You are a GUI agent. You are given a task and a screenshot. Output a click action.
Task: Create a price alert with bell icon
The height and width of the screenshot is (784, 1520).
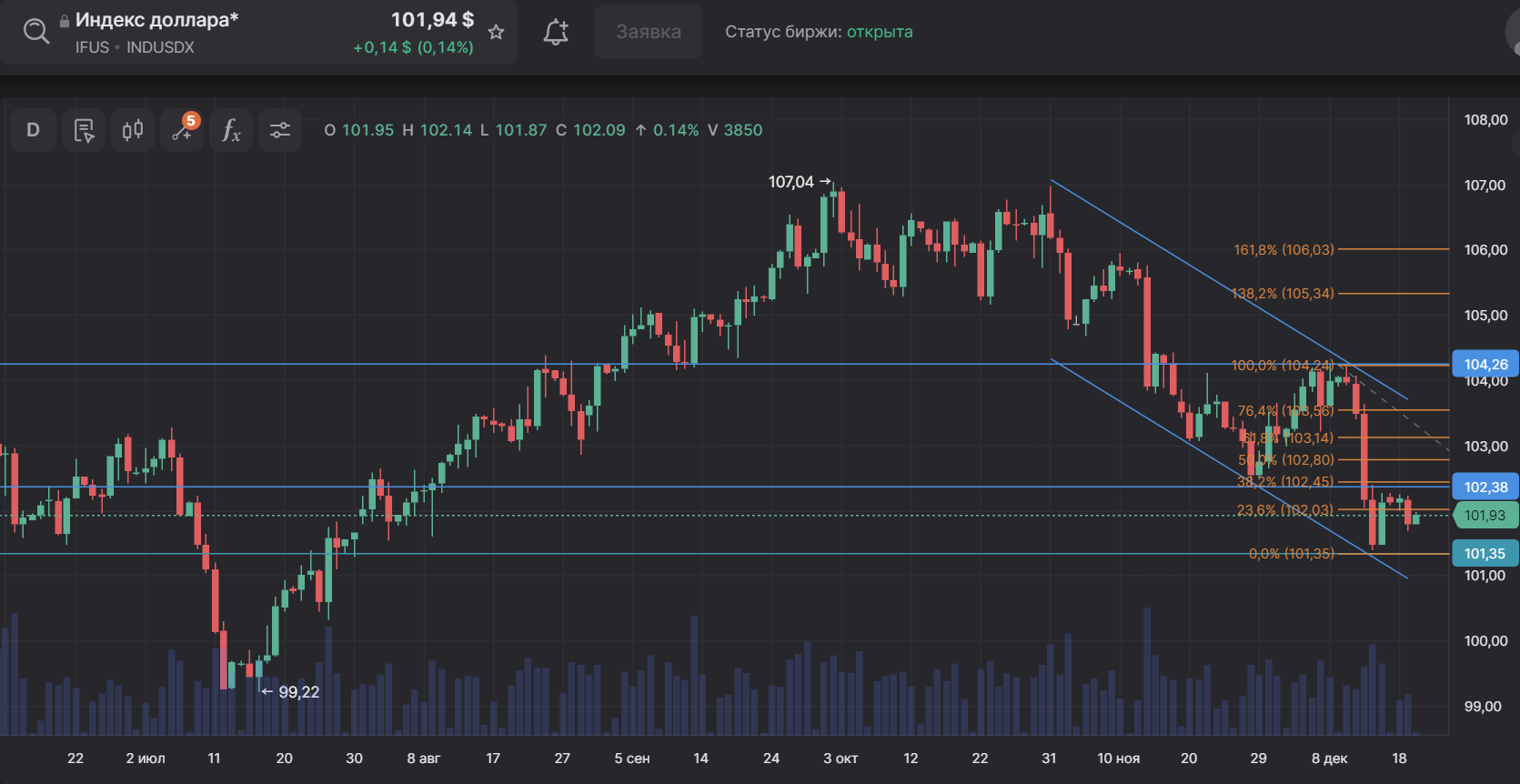(556, 32)
